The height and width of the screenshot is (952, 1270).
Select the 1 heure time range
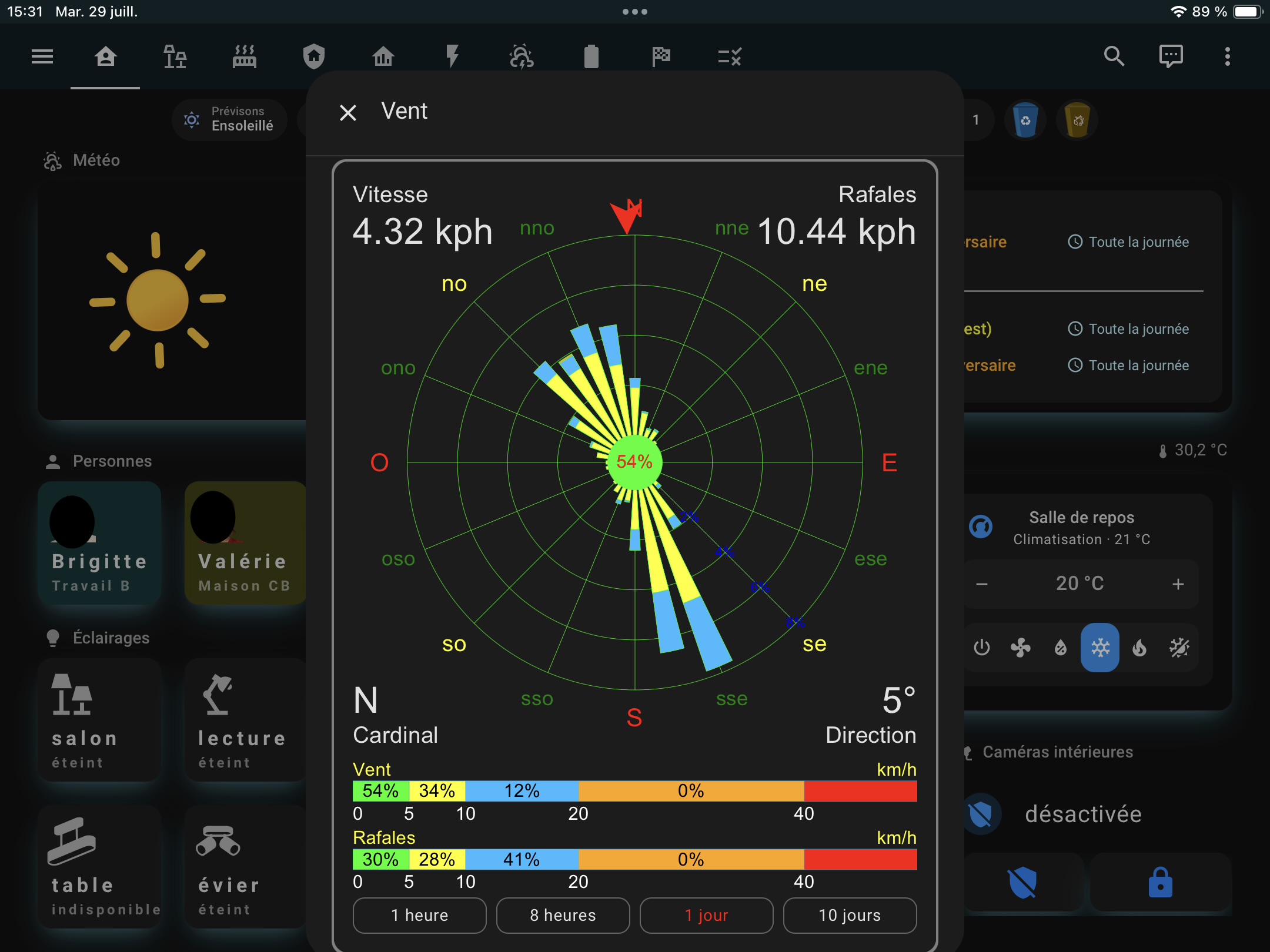[419, 915]
